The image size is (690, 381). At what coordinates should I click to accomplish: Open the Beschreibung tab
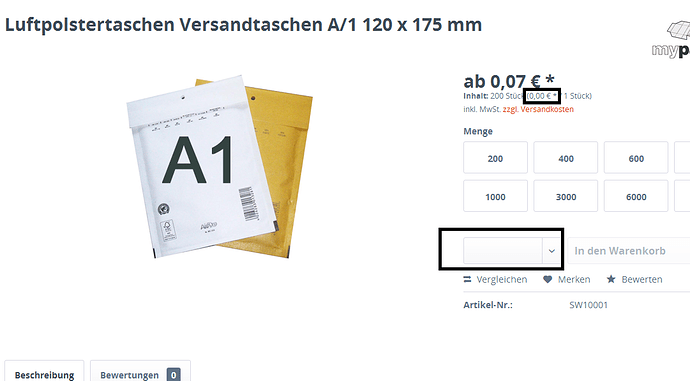[44, 375]
